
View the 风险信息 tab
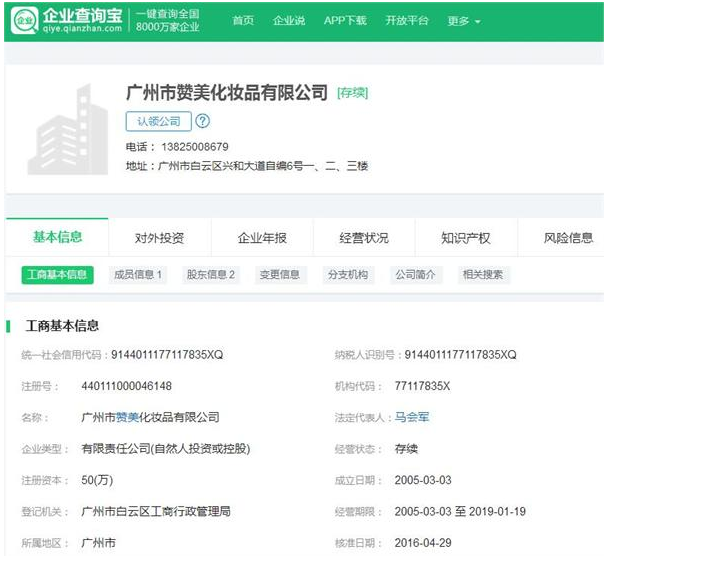[x=568, y=238]
